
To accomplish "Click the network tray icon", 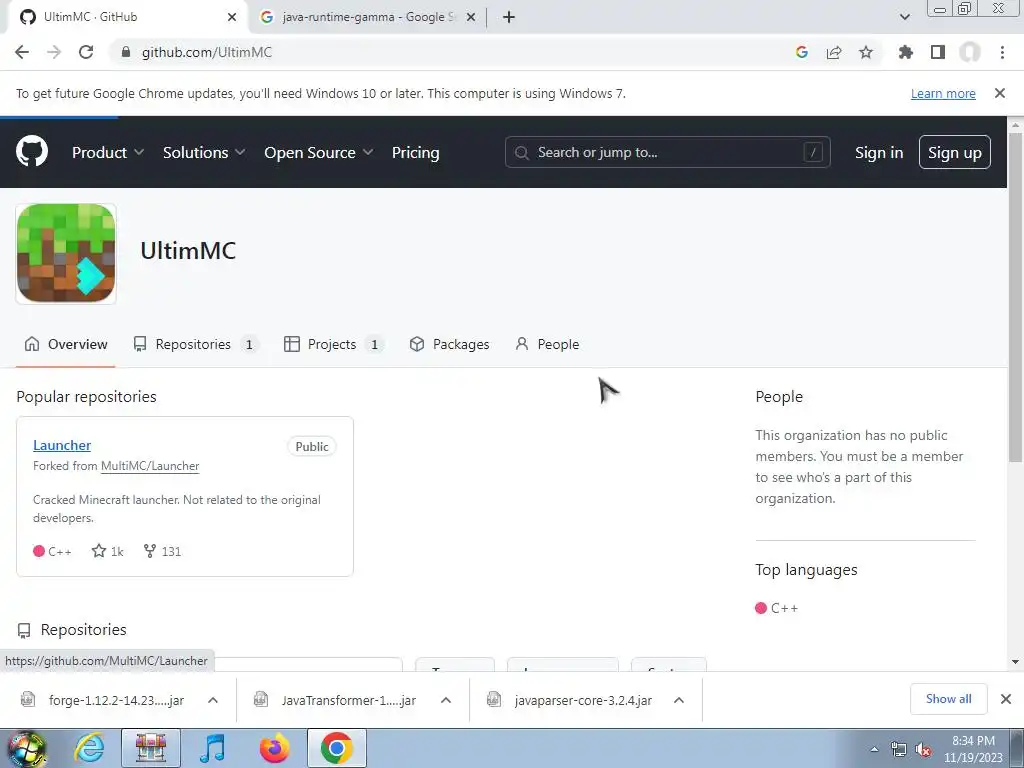I will (x=899, y=750).
